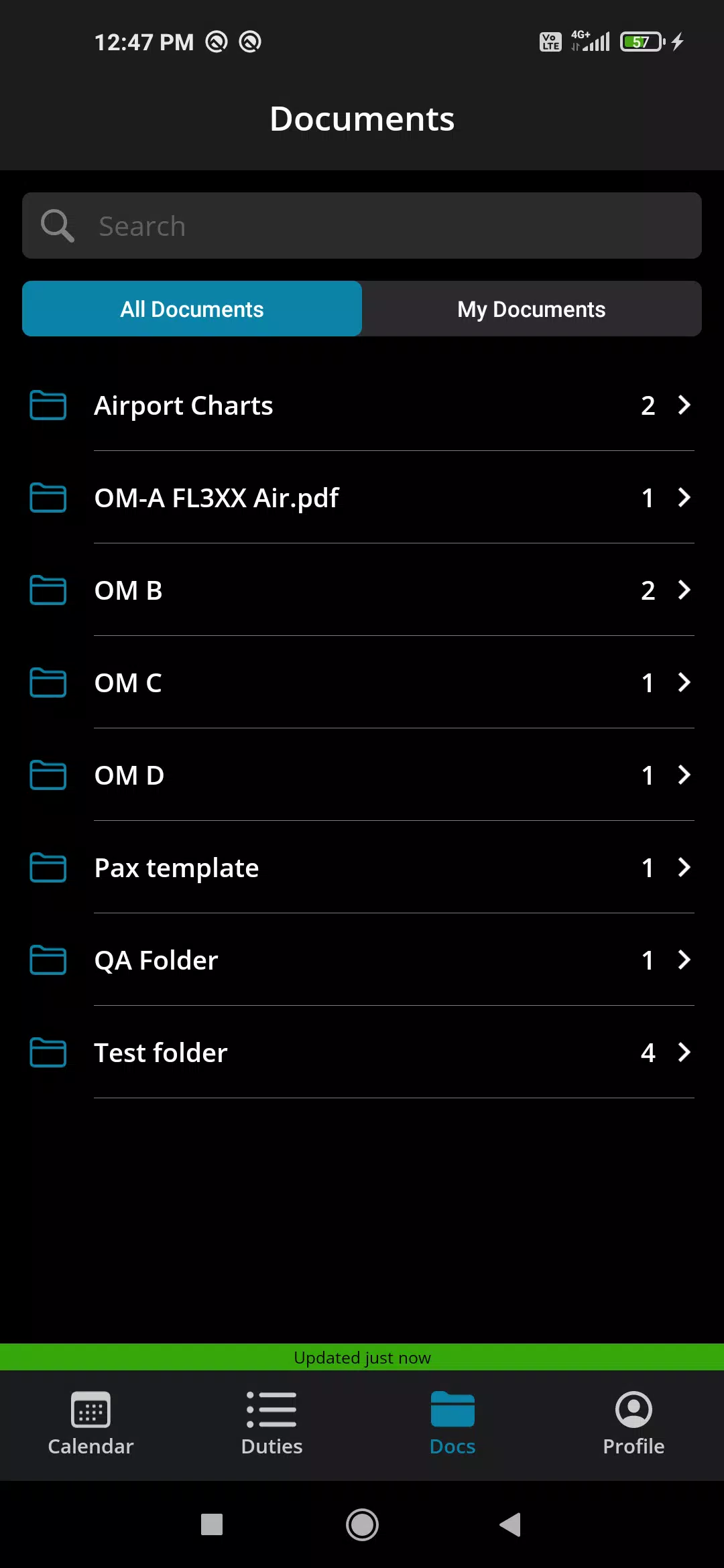This screenshot has width=724, height=1568.
Task: Open the Calendar tab icon
Action: point(90,1410)
